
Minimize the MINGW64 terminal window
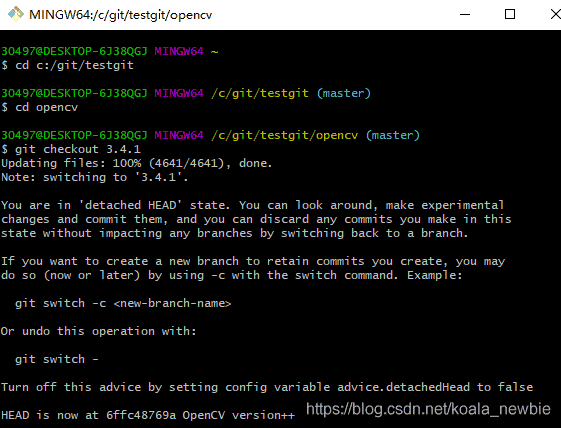click(x=465, y=14)
